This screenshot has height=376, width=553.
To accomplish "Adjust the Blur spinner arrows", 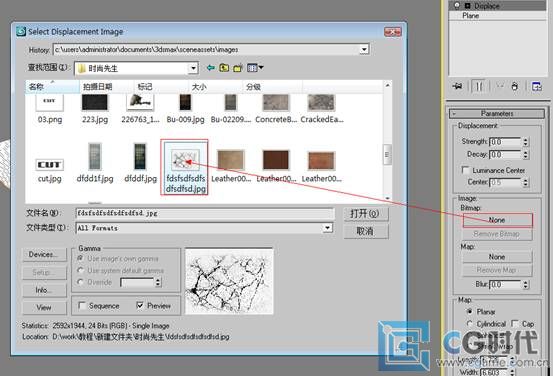I will pyautogui.click(x=525, y=284).
